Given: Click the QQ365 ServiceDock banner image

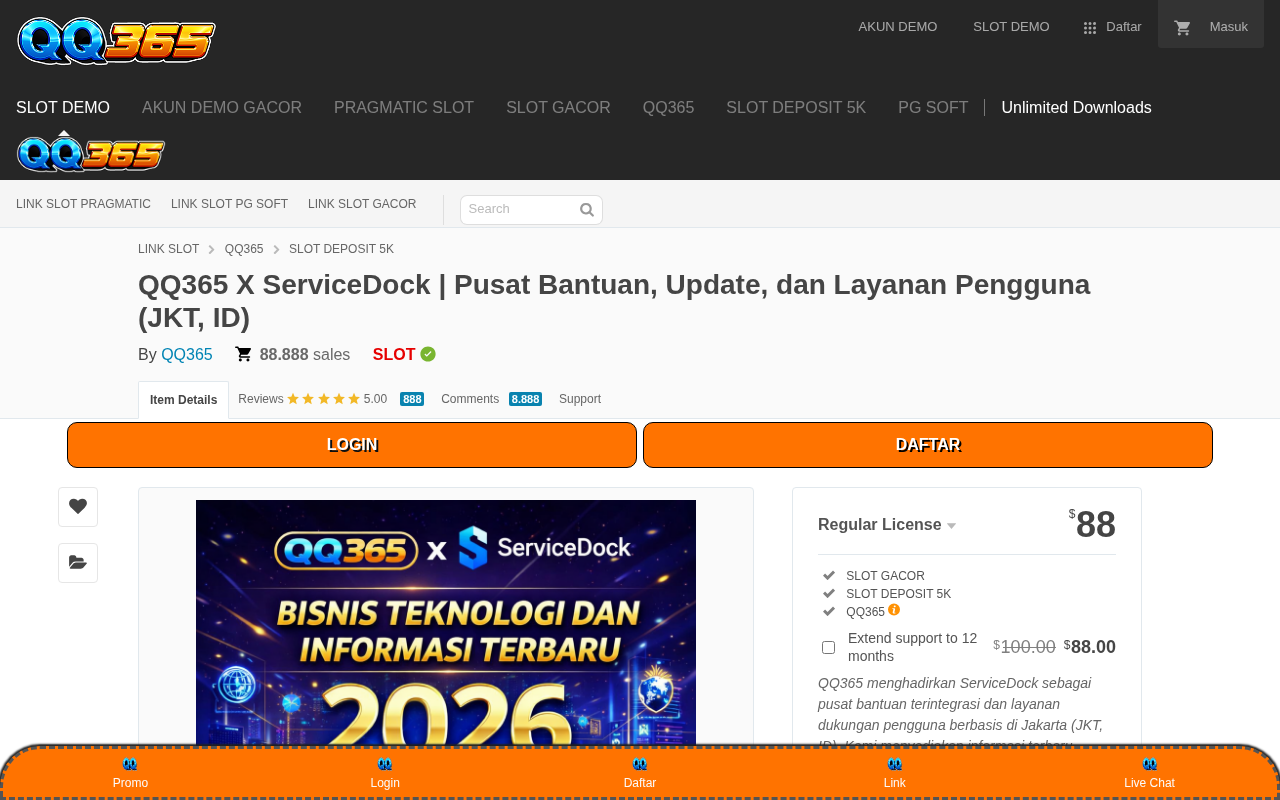Looking at the screenshot, I should [446, 622].
